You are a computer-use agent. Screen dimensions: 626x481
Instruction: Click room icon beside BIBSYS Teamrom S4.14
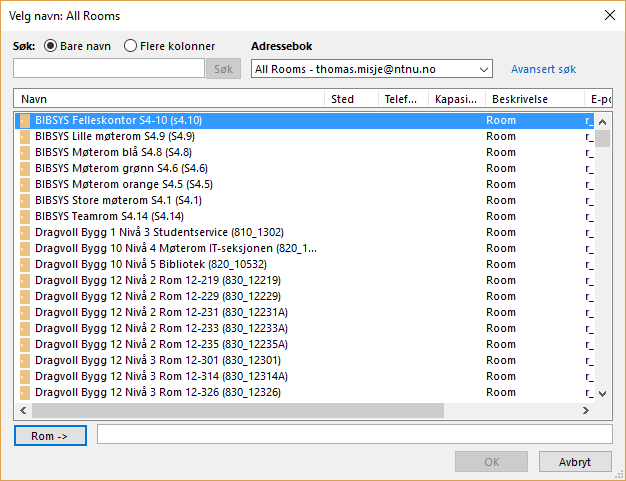(x=25, y=216)
